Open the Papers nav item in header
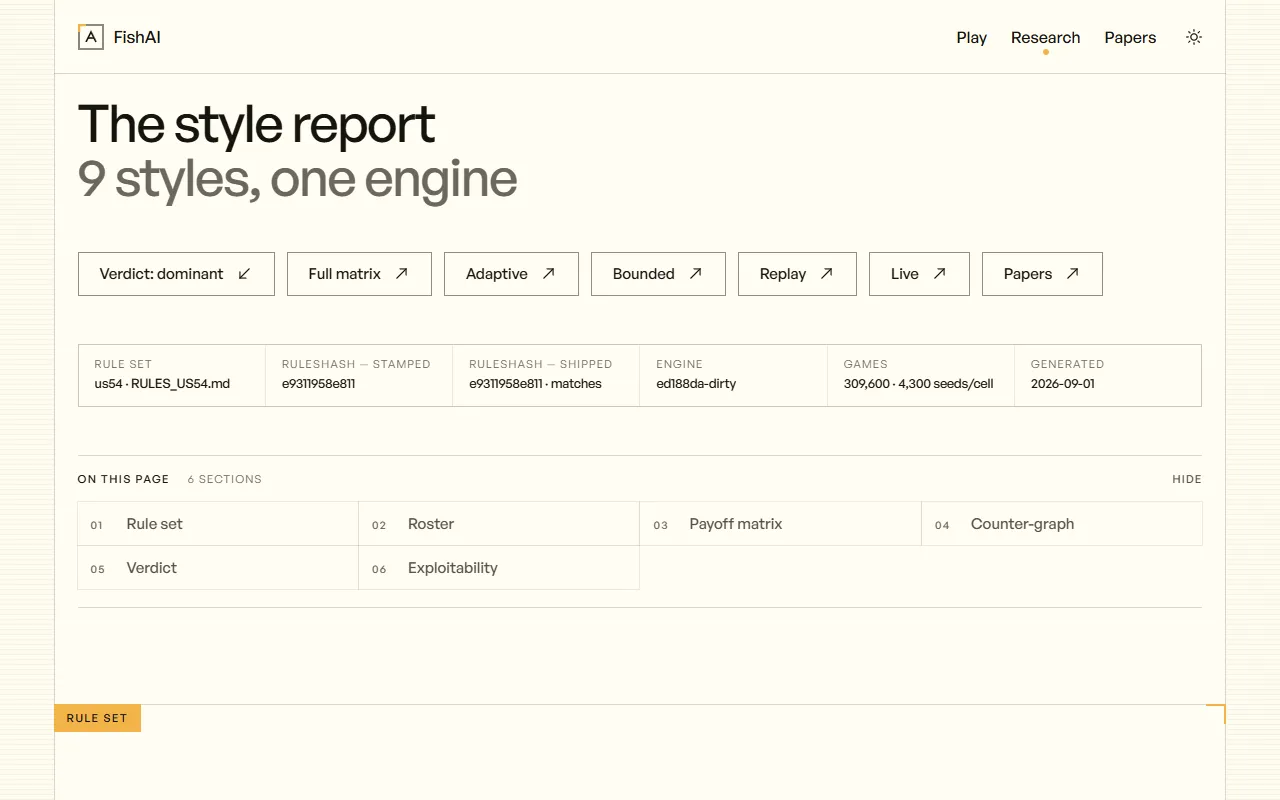 1130,38
